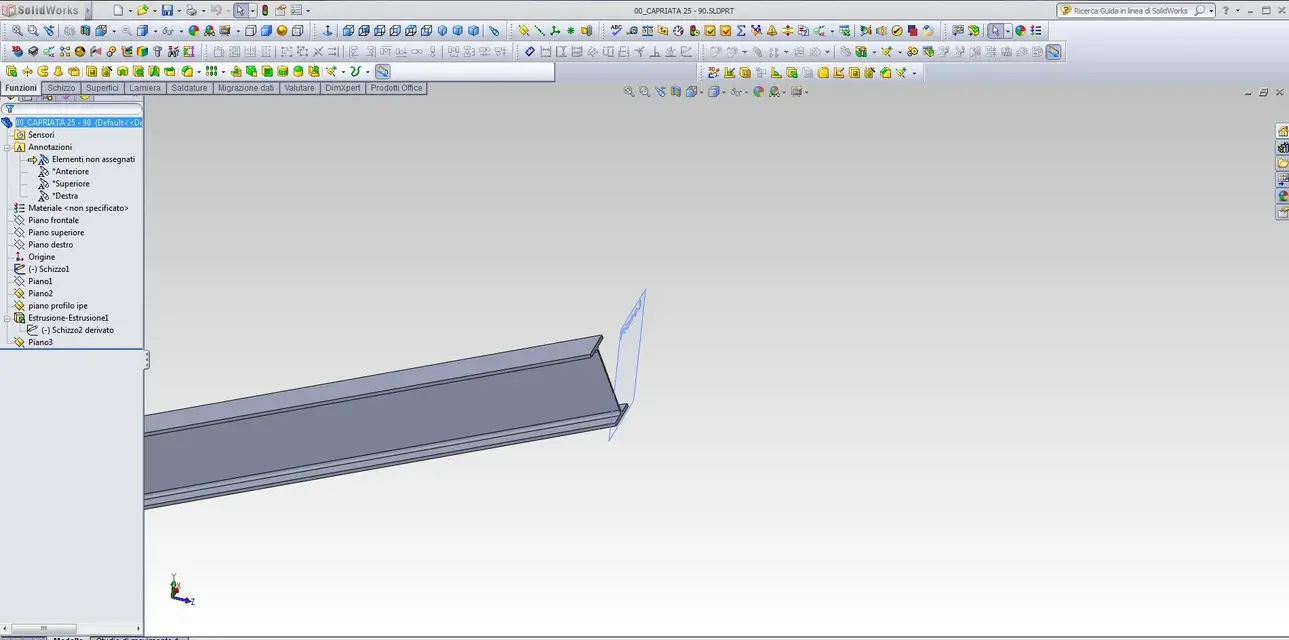Click the Sigma section properties icon
This screenshot has height=640, width=1289.
(740, 30)
